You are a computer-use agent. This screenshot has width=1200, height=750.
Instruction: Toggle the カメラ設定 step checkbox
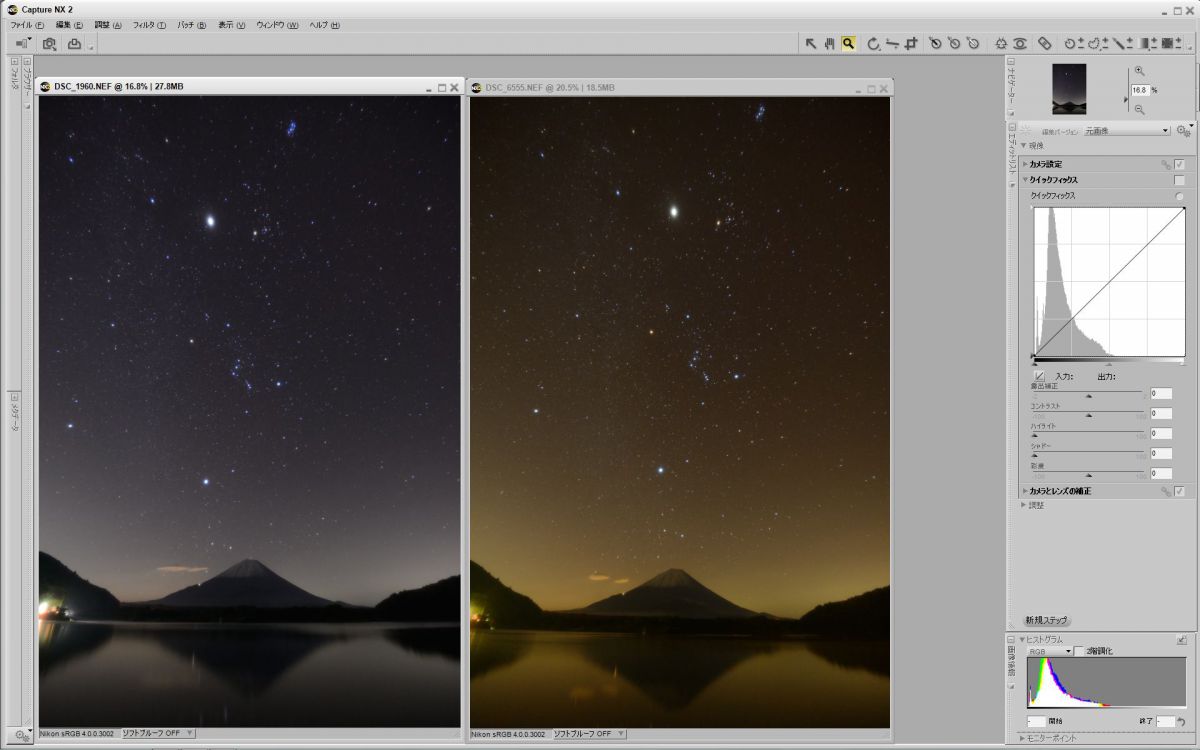(x=1180, y=164)
